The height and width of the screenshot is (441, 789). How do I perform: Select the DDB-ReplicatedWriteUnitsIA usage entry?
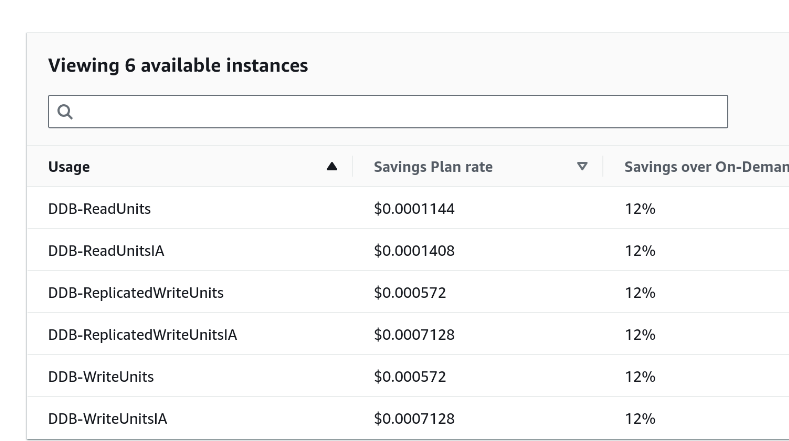click(x=142, y=335)
